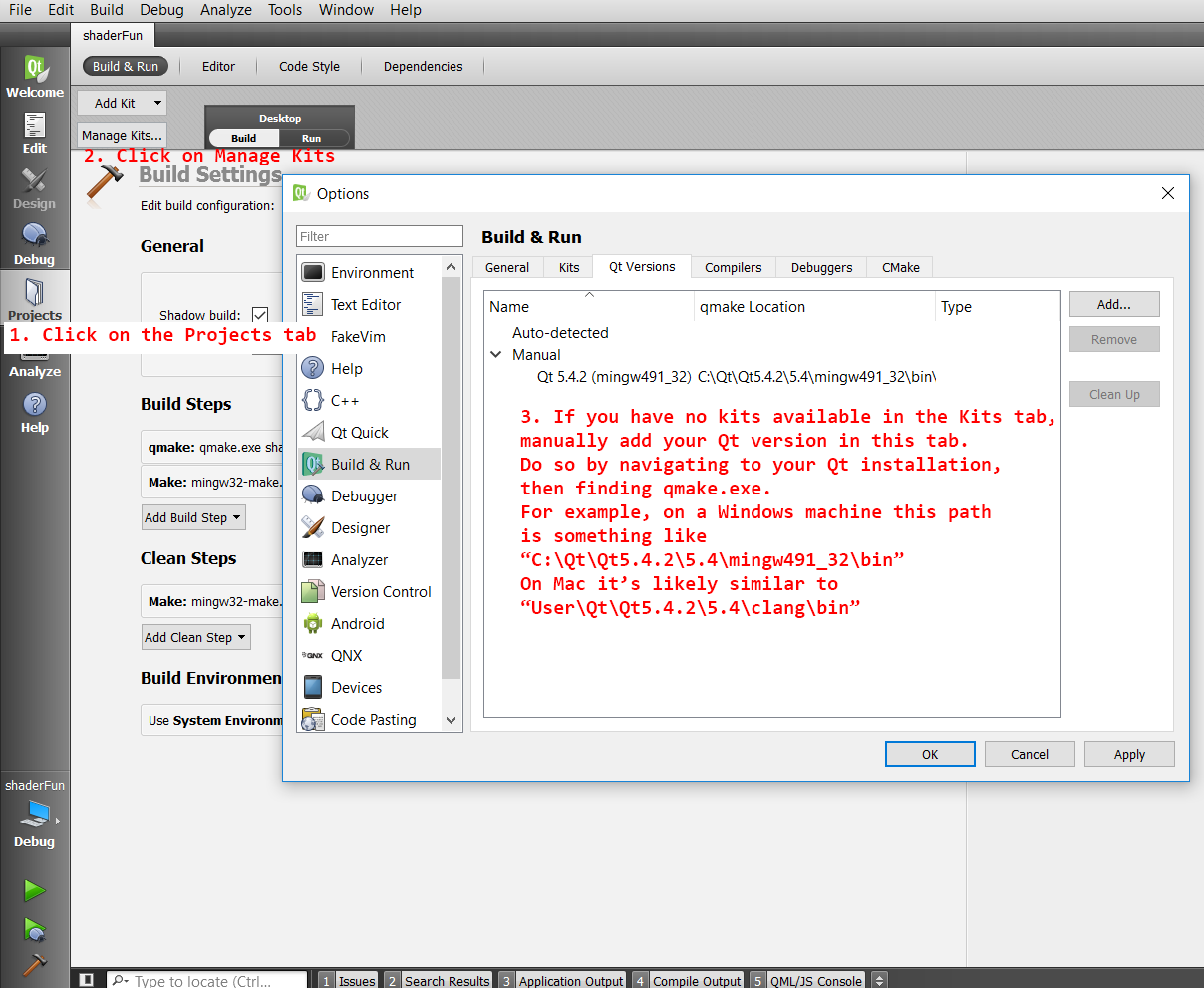Image resolution: width=1204 pixels, height=988 pixels.
Task: Open the Build menu
Action: [107, 10]
